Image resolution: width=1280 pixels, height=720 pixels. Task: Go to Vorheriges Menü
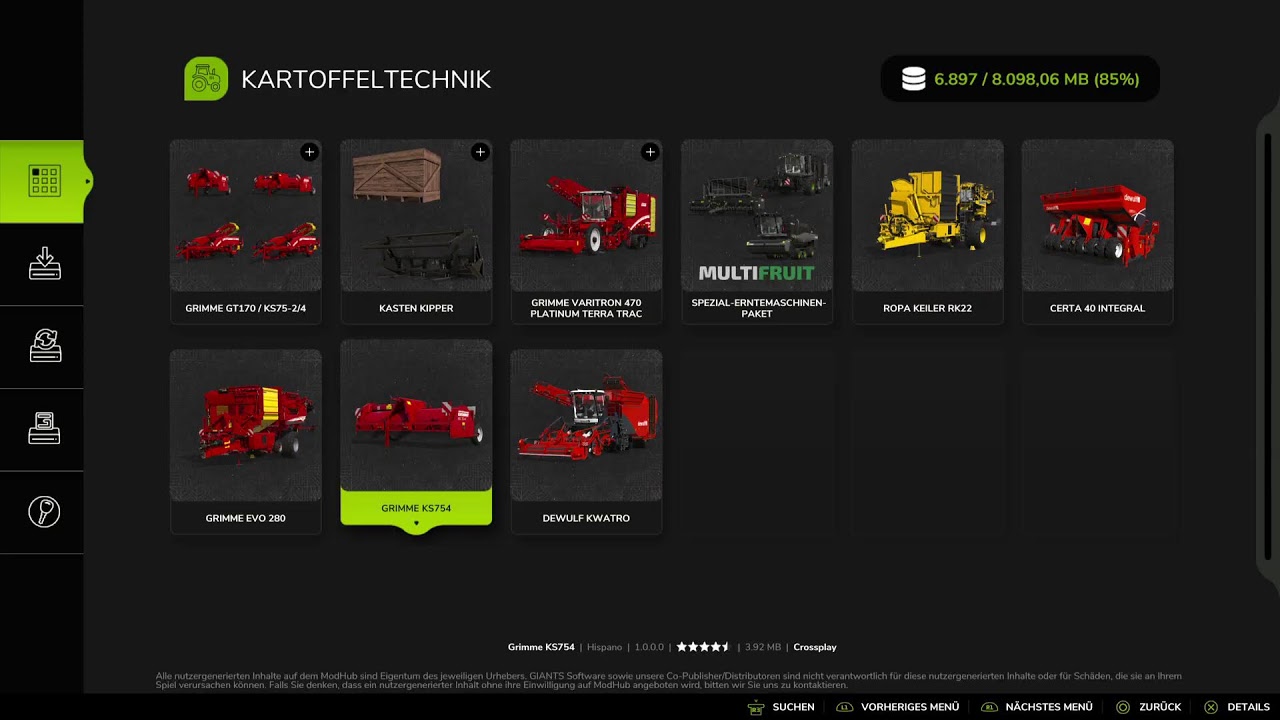pos(897,707)
